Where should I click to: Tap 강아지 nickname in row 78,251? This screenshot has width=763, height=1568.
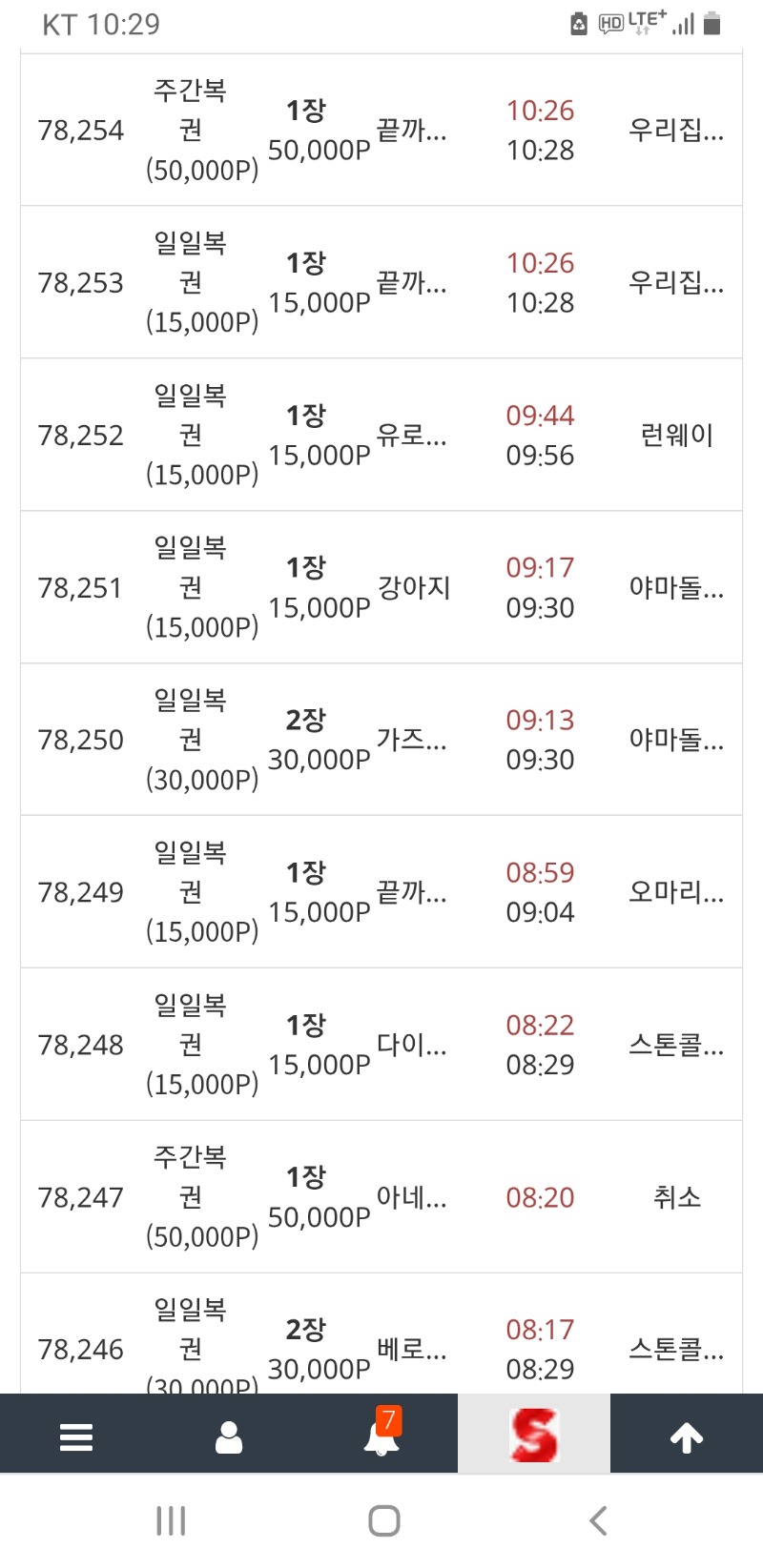[x=414, y=588]
